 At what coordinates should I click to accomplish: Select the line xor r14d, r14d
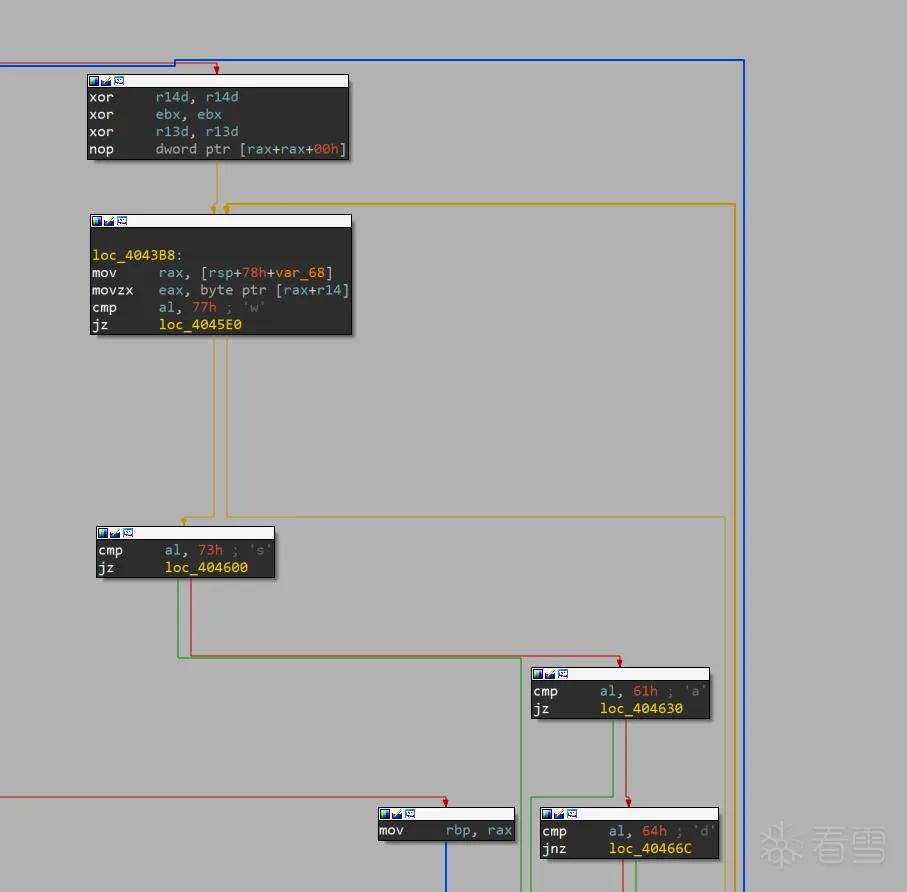point(164,97)
